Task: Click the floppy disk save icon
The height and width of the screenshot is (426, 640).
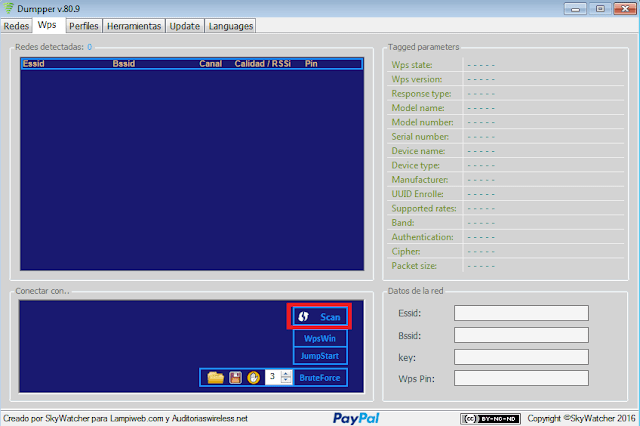Action: point(235,377)
